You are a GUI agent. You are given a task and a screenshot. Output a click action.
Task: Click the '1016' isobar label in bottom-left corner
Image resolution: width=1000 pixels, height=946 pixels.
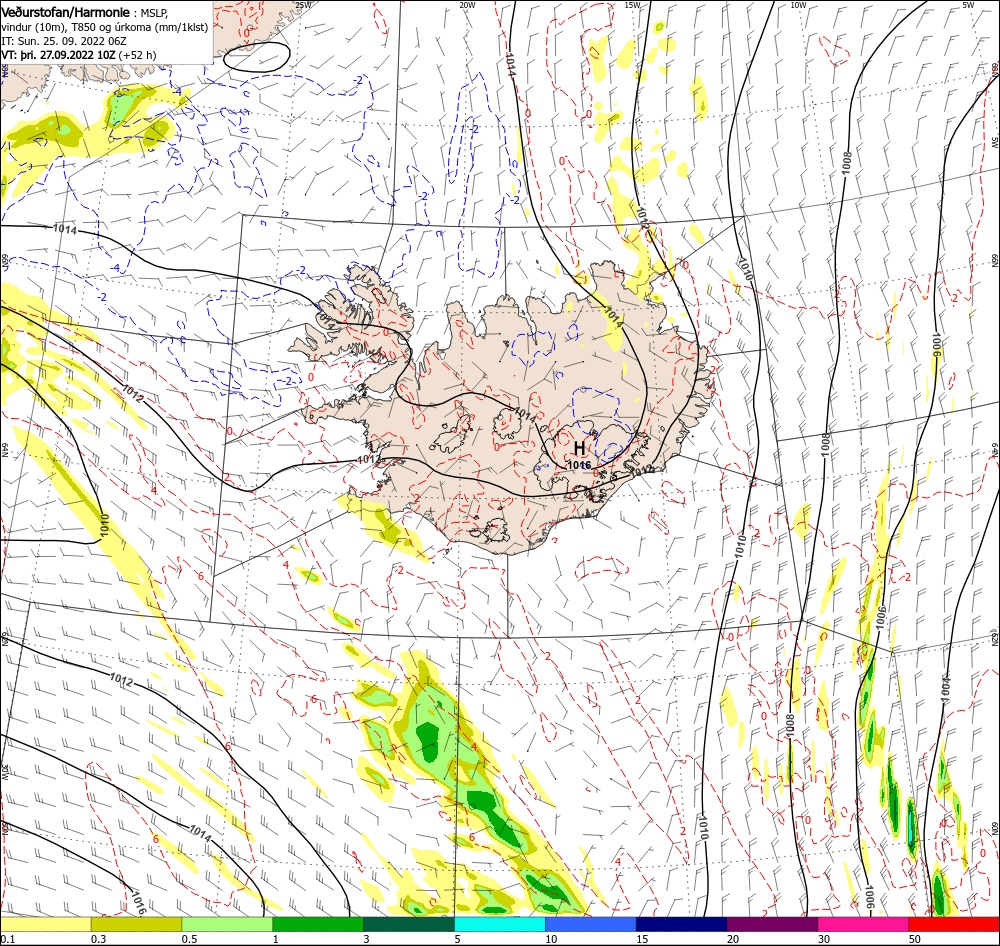point(139,903)
